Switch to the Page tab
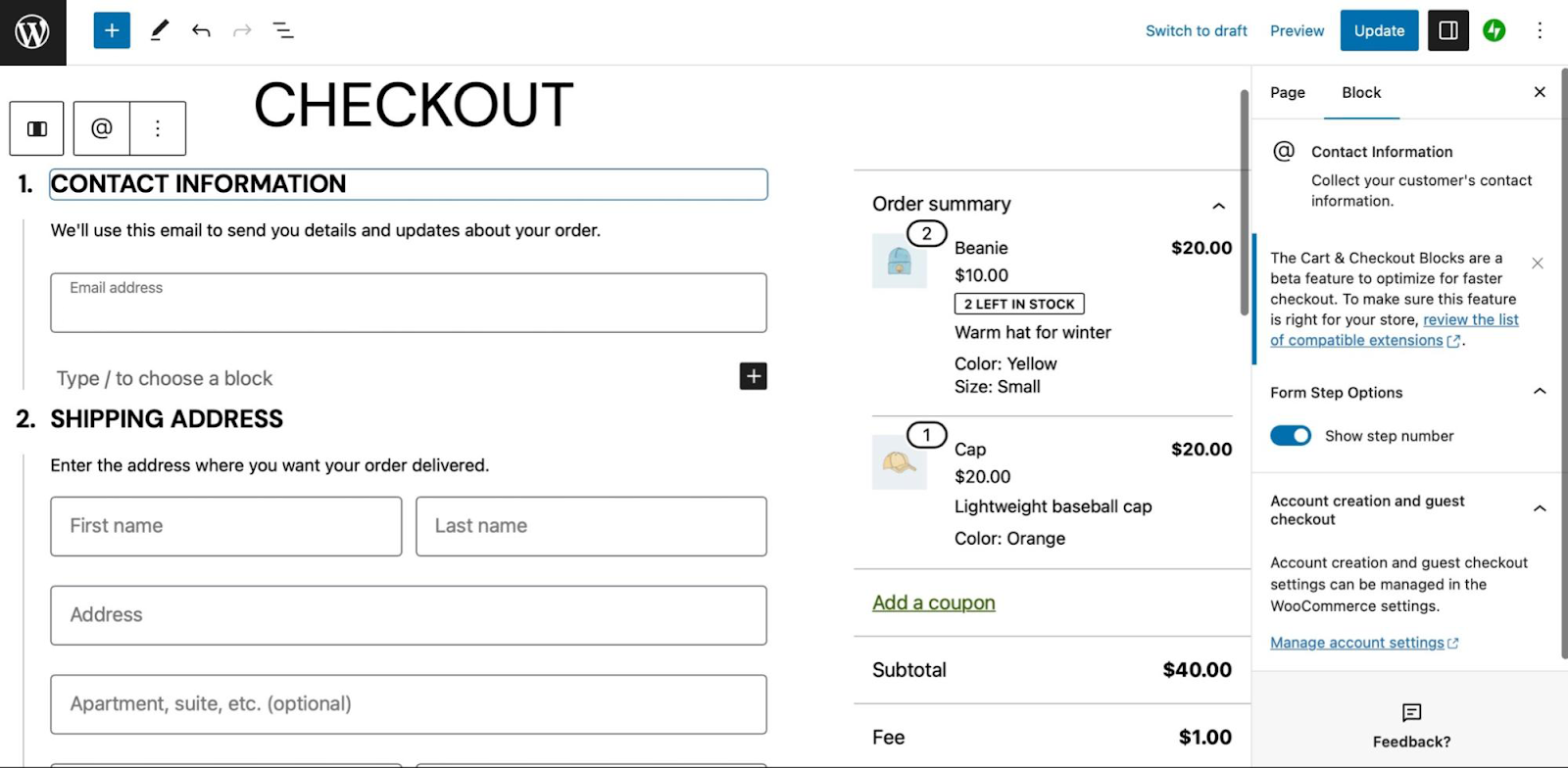The width and height of the screenshot is (1568, 768). click(x=1287, y=93)
